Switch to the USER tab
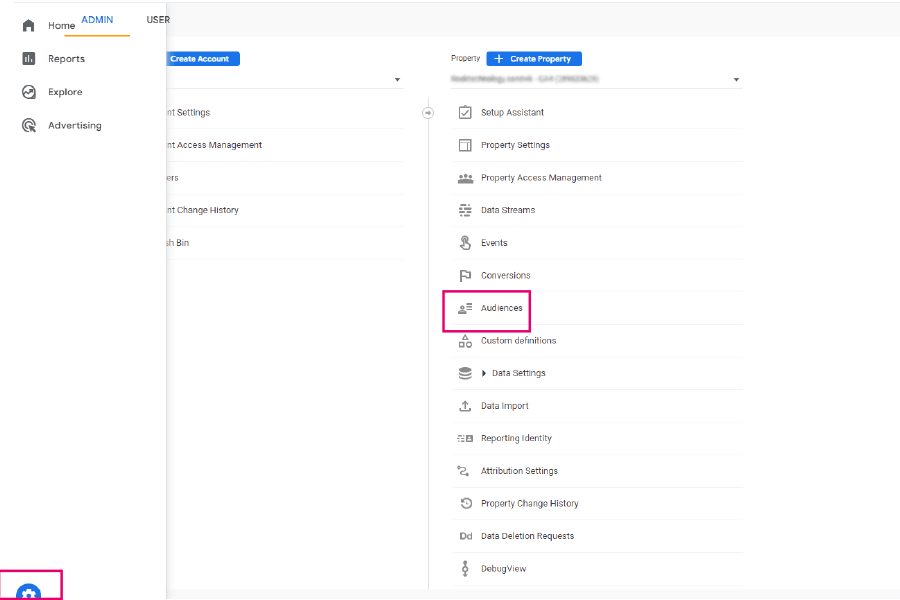The height and width of the screenshot is (600, 900). pos(158,20)
